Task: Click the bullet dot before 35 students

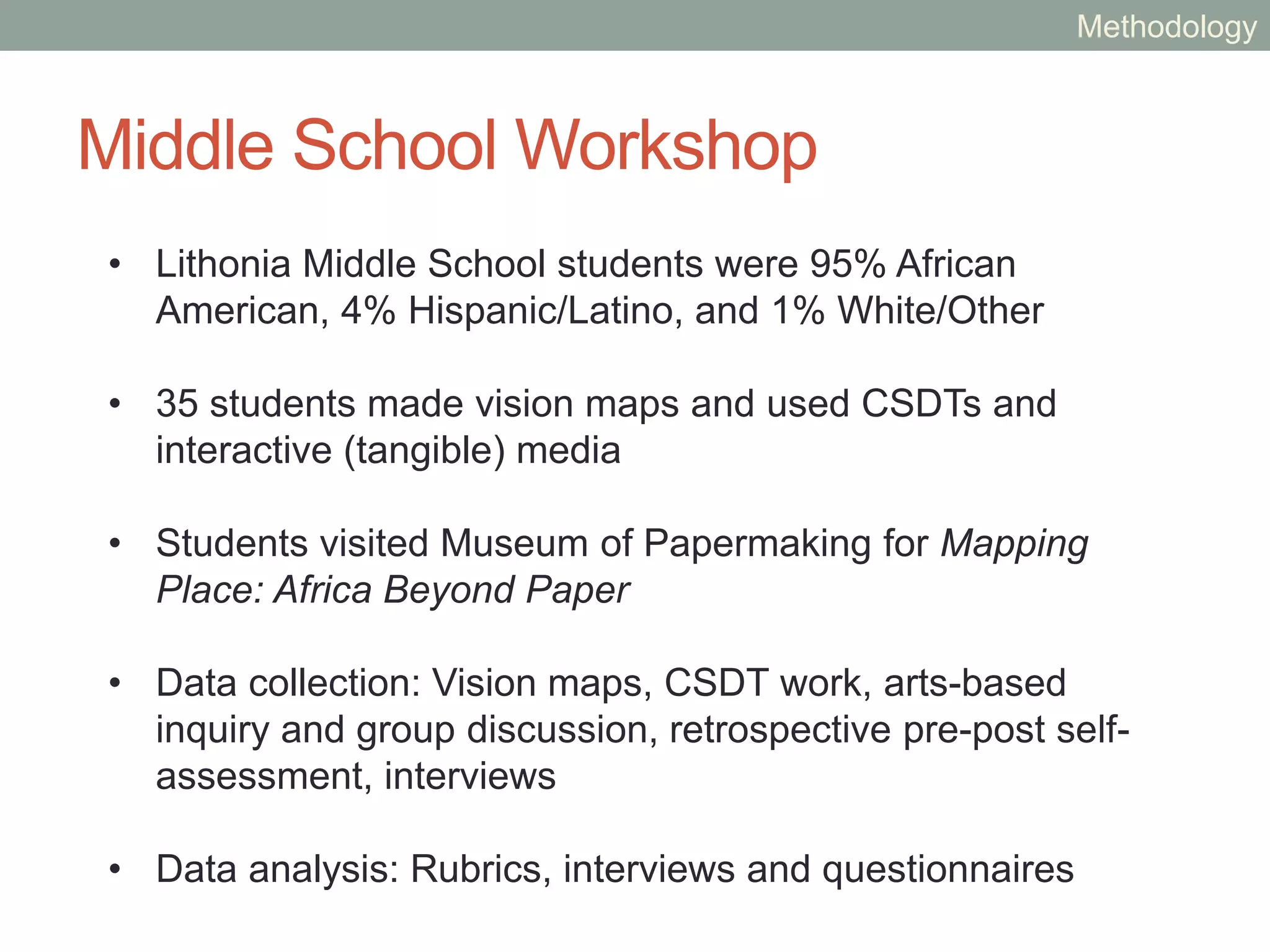Action: (115, 404)
